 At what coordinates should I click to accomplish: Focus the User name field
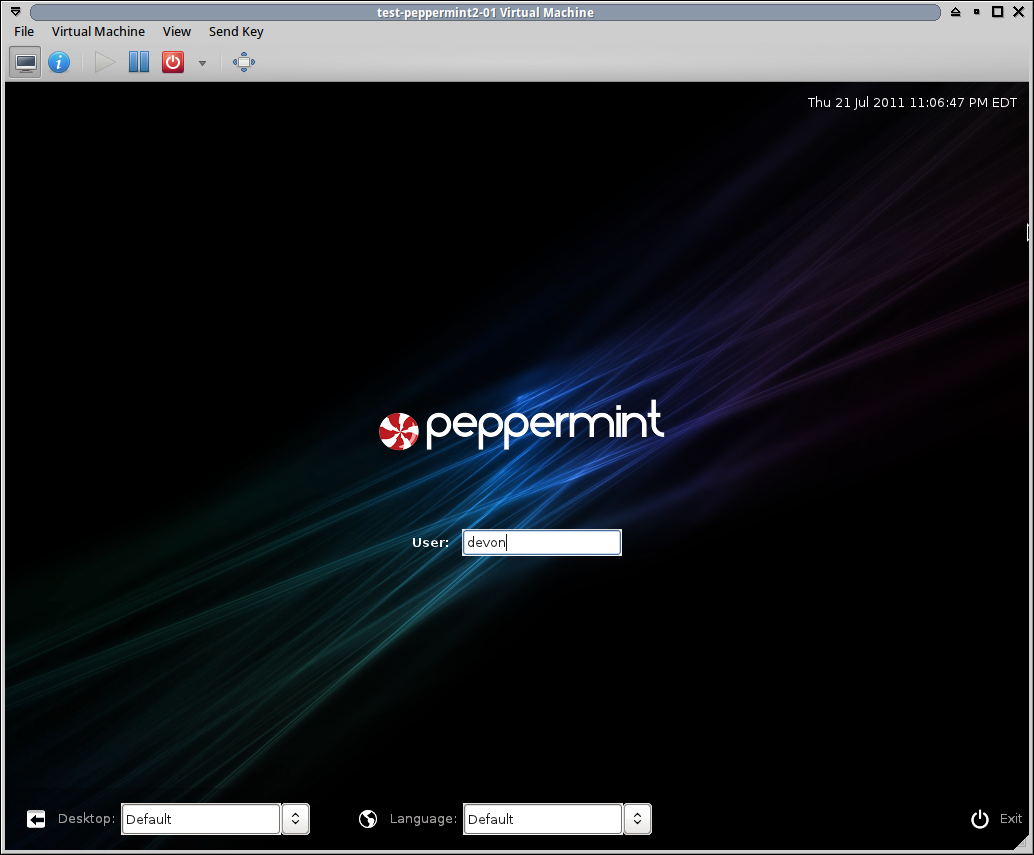[541, 543]
